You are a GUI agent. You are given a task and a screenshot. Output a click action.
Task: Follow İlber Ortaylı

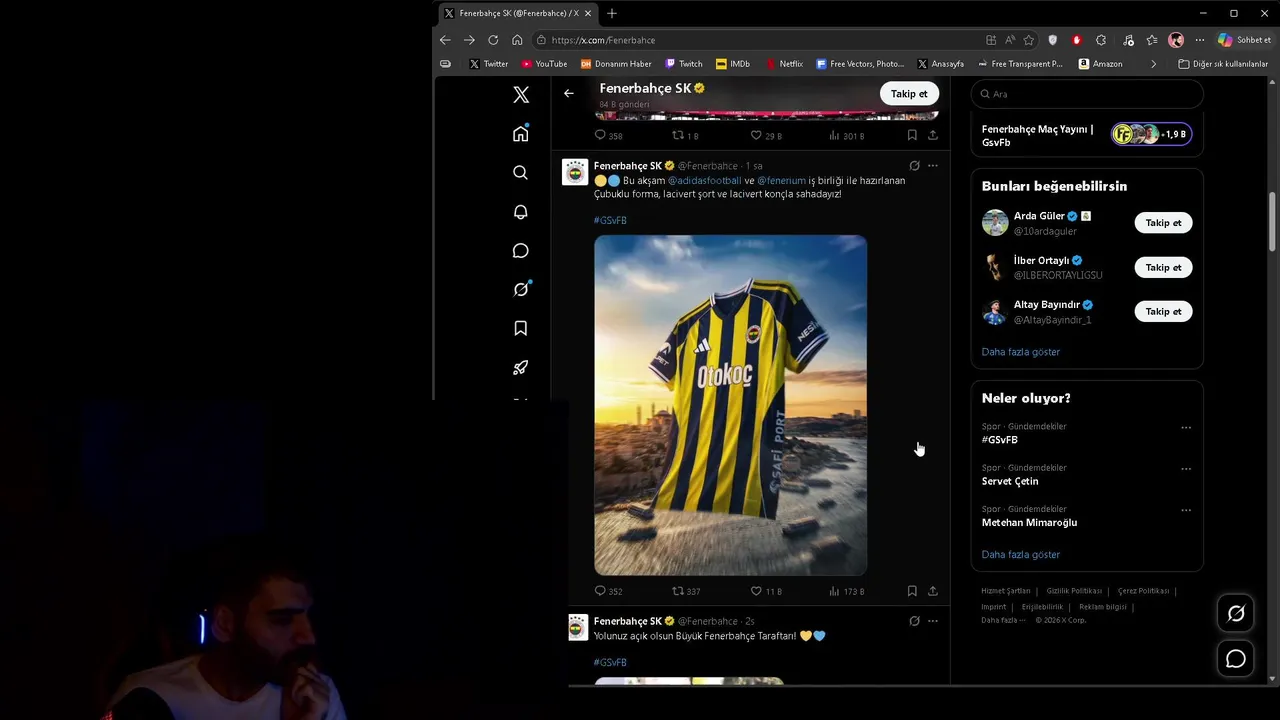[1163, 267]
